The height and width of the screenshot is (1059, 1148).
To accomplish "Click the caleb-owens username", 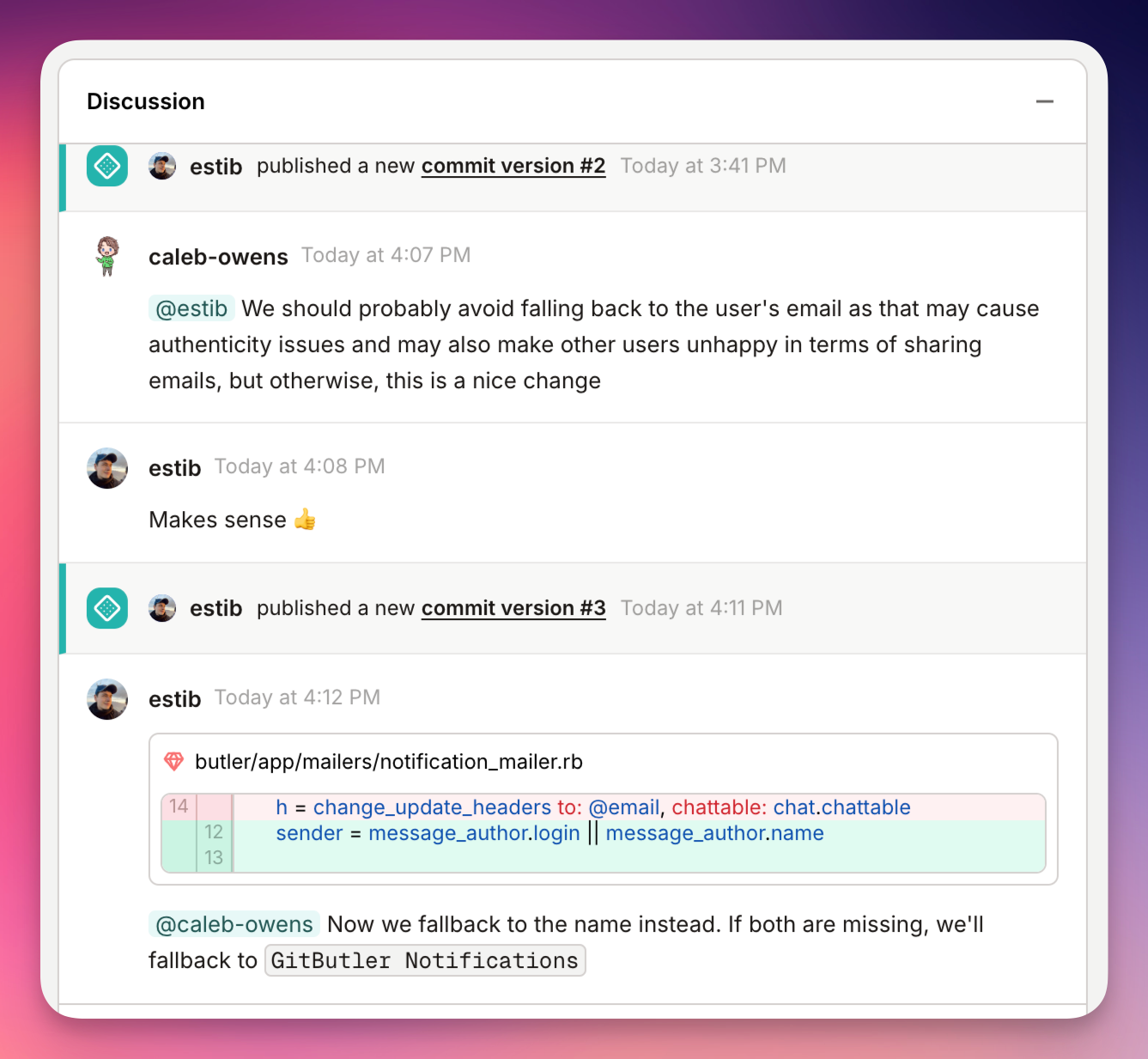I will click(x=218, y=257).
